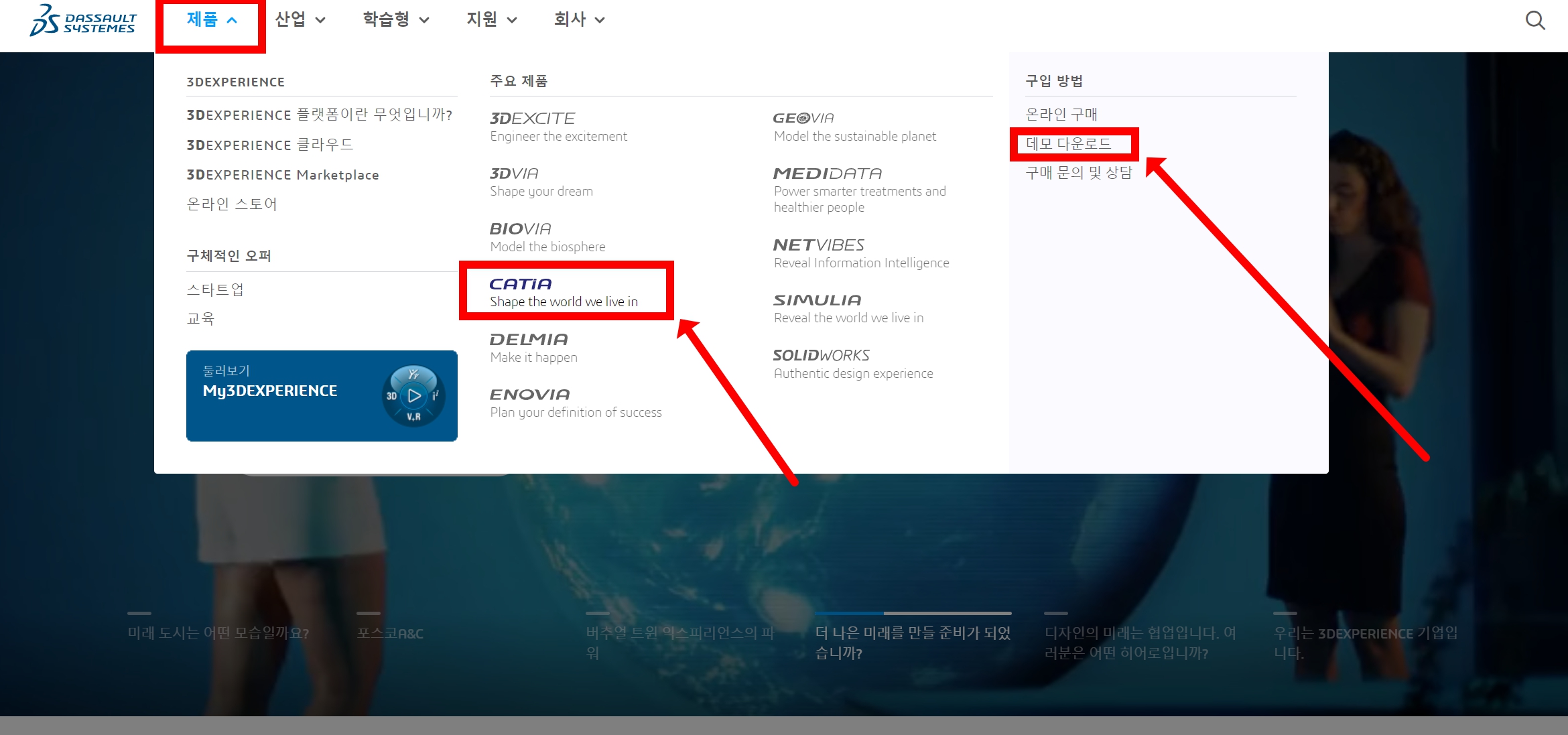Click the 구입 방법 heading

pos(1054,81)
